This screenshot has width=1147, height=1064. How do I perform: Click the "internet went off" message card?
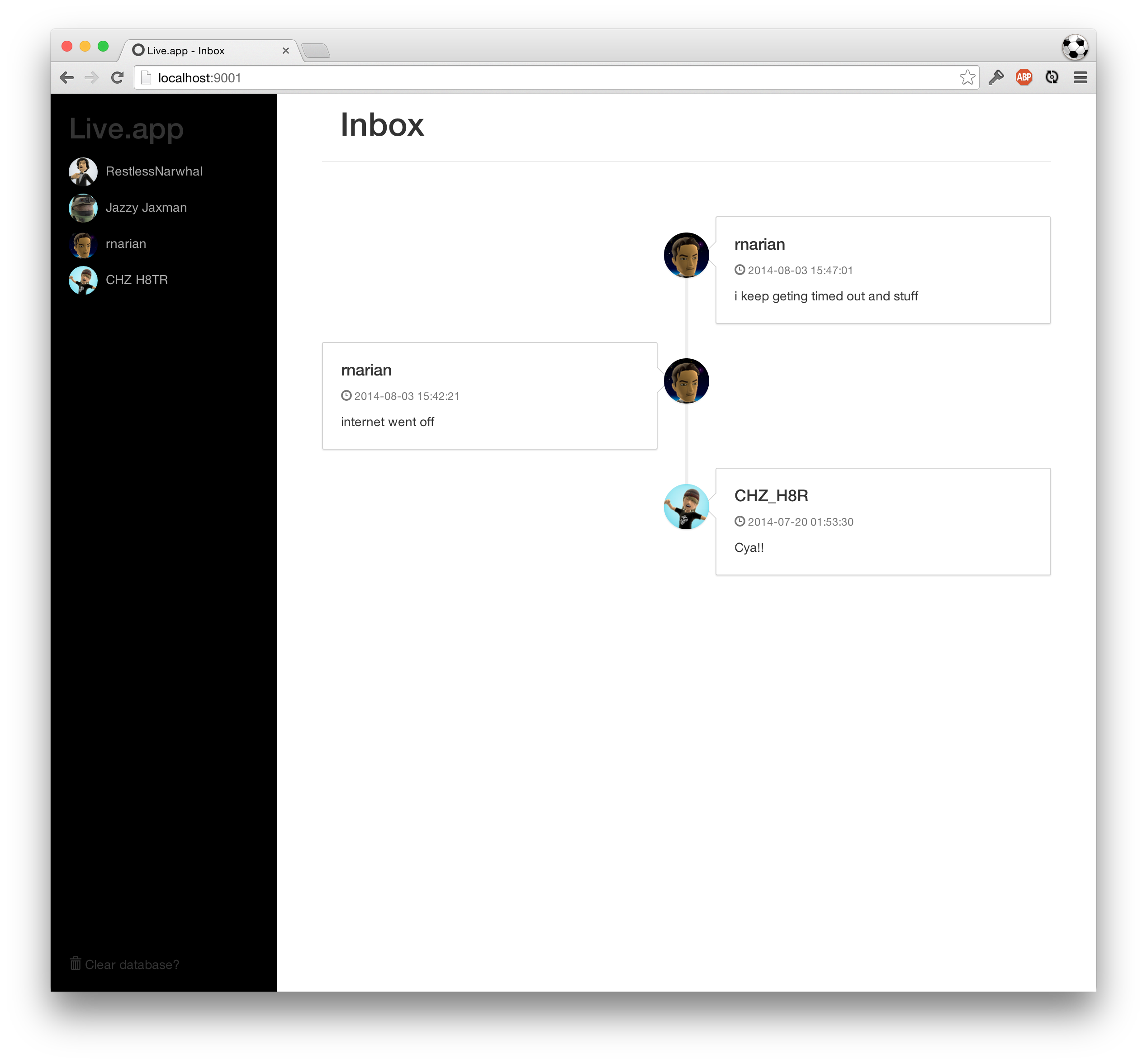point(489,396)
